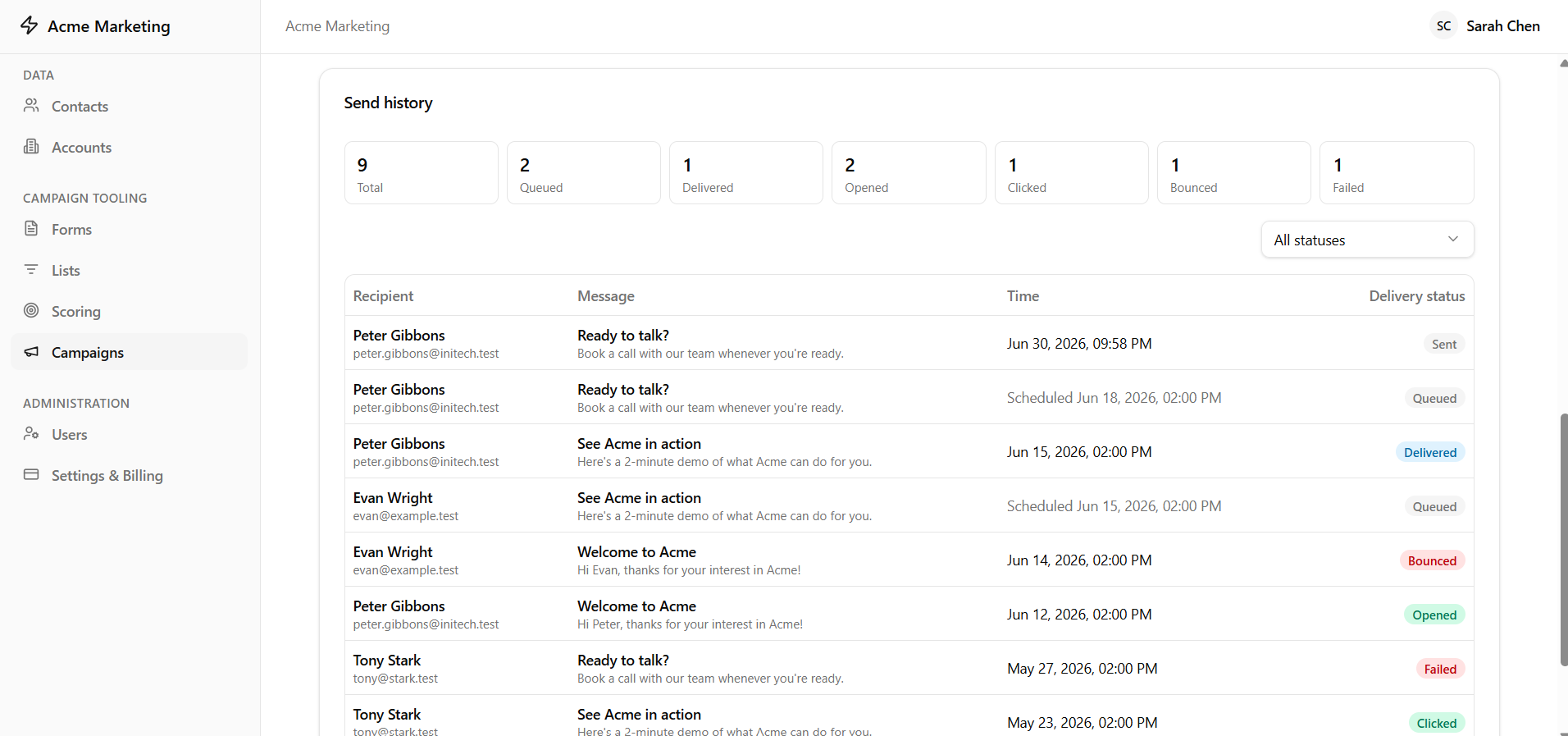The width and height of the screenshot is (1568, 736).
Task: Click the Queued stat card
Action: [x=584, y=172]
